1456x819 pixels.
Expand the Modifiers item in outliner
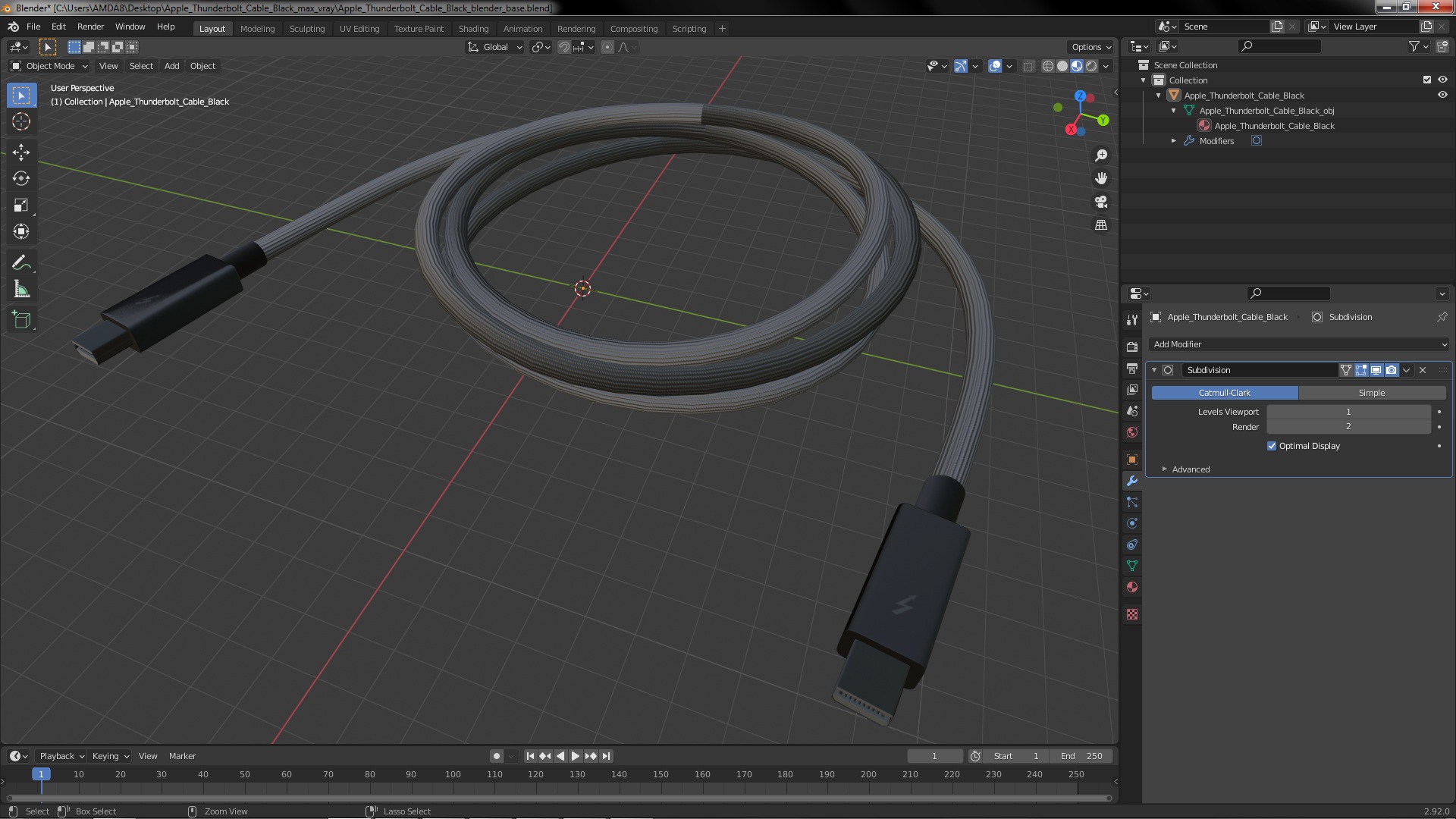1174,141
